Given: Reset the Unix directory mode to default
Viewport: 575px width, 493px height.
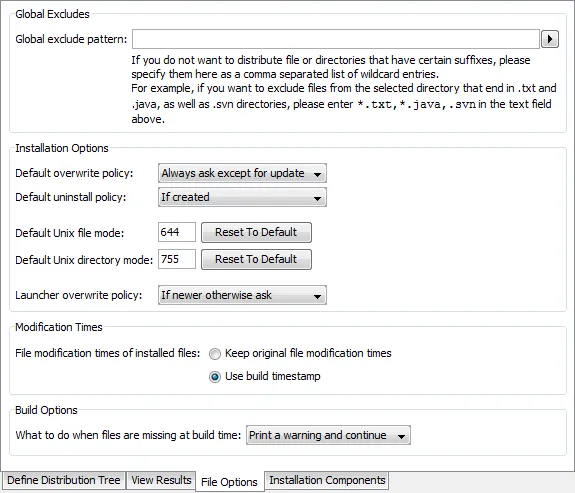Looking at the screenshot, I should pos(256,259).
